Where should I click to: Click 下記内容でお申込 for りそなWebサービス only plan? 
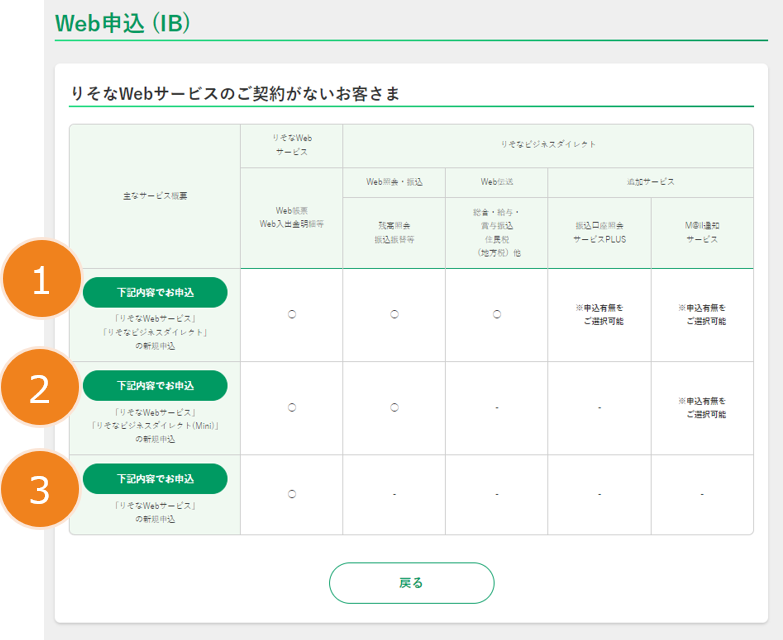point(155,479)
